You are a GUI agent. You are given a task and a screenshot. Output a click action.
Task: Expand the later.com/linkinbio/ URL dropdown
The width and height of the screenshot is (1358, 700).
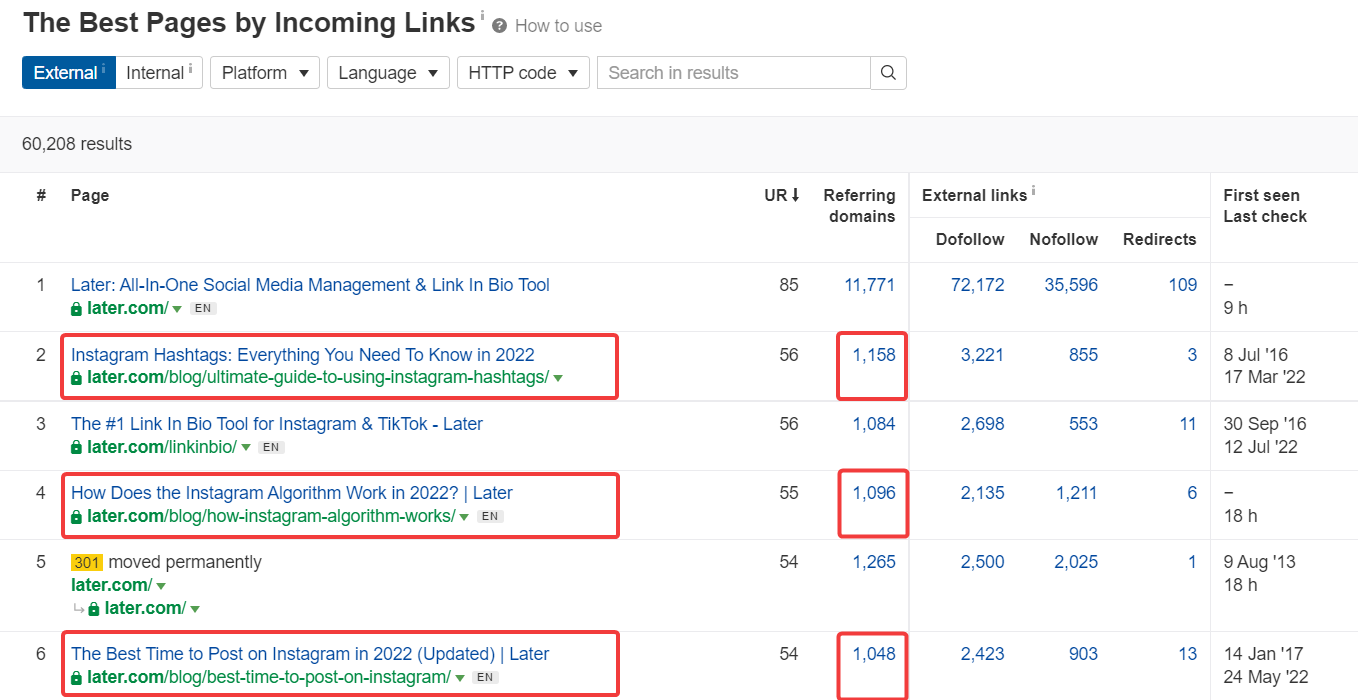point(245,448)
